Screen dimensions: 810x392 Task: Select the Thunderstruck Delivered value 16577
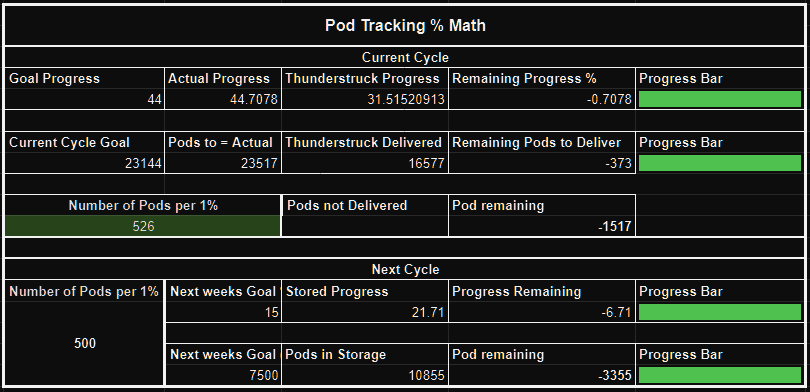pos(365,164)
